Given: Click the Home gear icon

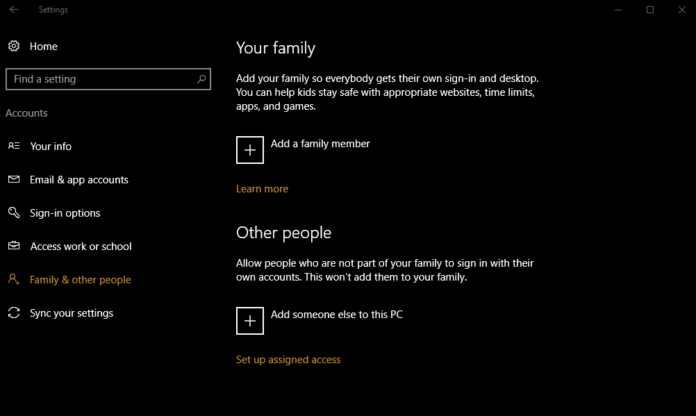Looking at the screenshot, I should (x=14, y=46).
